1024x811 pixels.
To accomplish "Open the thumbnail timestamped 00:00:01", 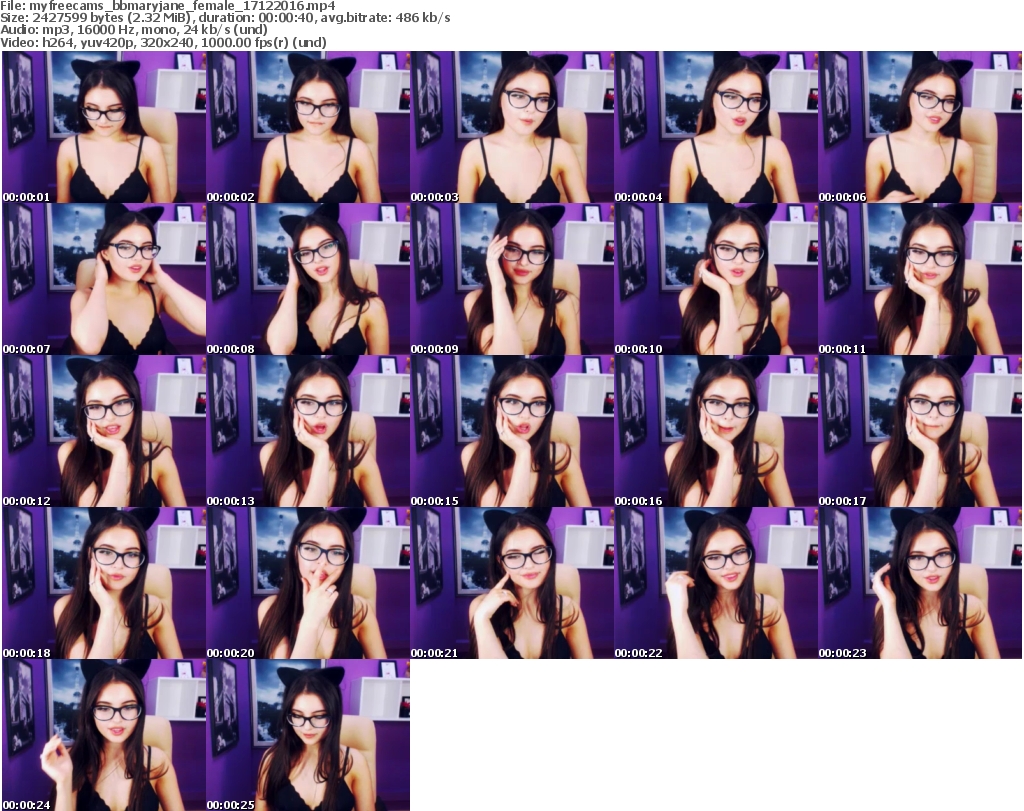I will click(104, 128).
